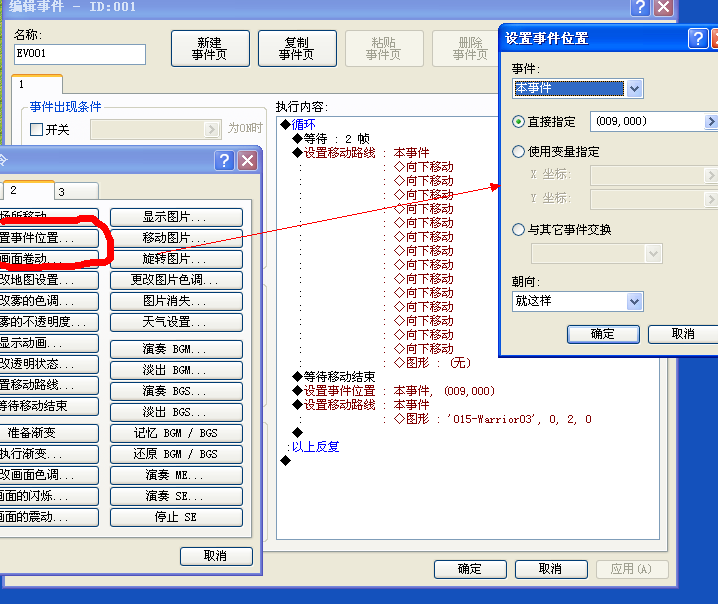Viewport: 718px width, 604px height.
Task: Click the help icon in the command dialog
Action: (x=224, y=161)
